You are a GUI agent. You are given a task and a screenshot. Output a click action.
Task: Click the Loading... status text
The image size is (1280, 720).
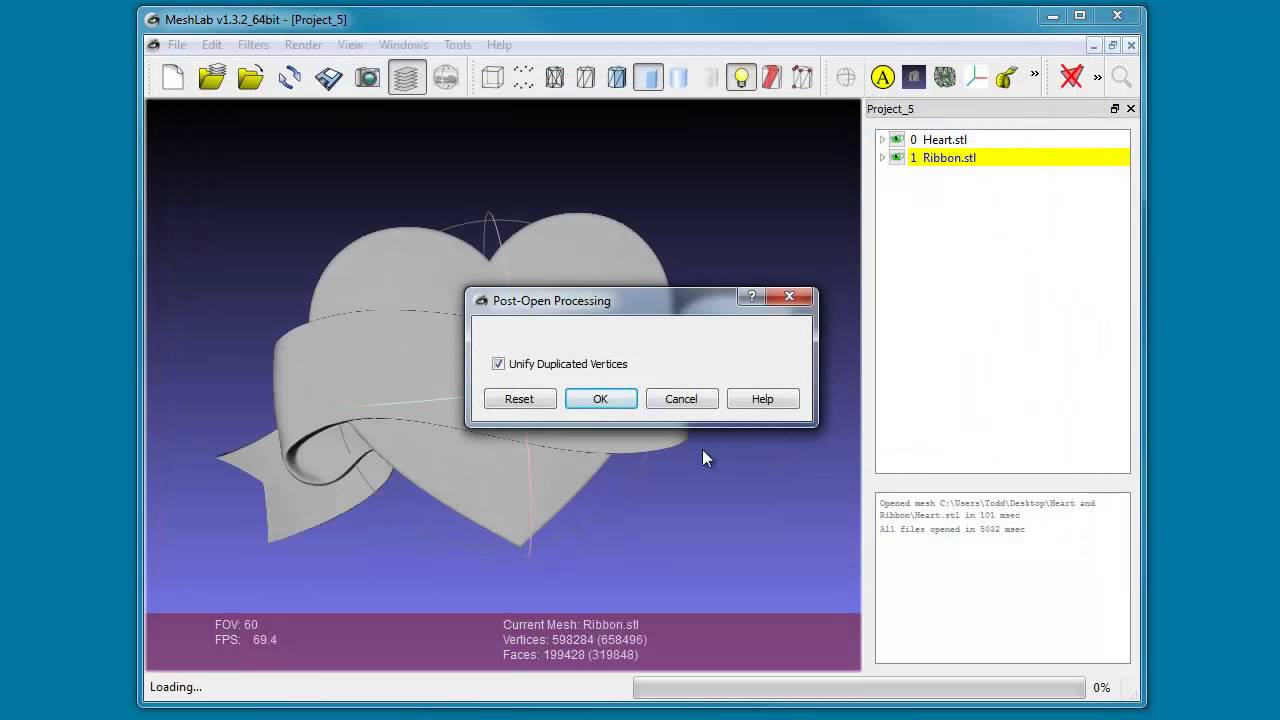pos(176,687)
